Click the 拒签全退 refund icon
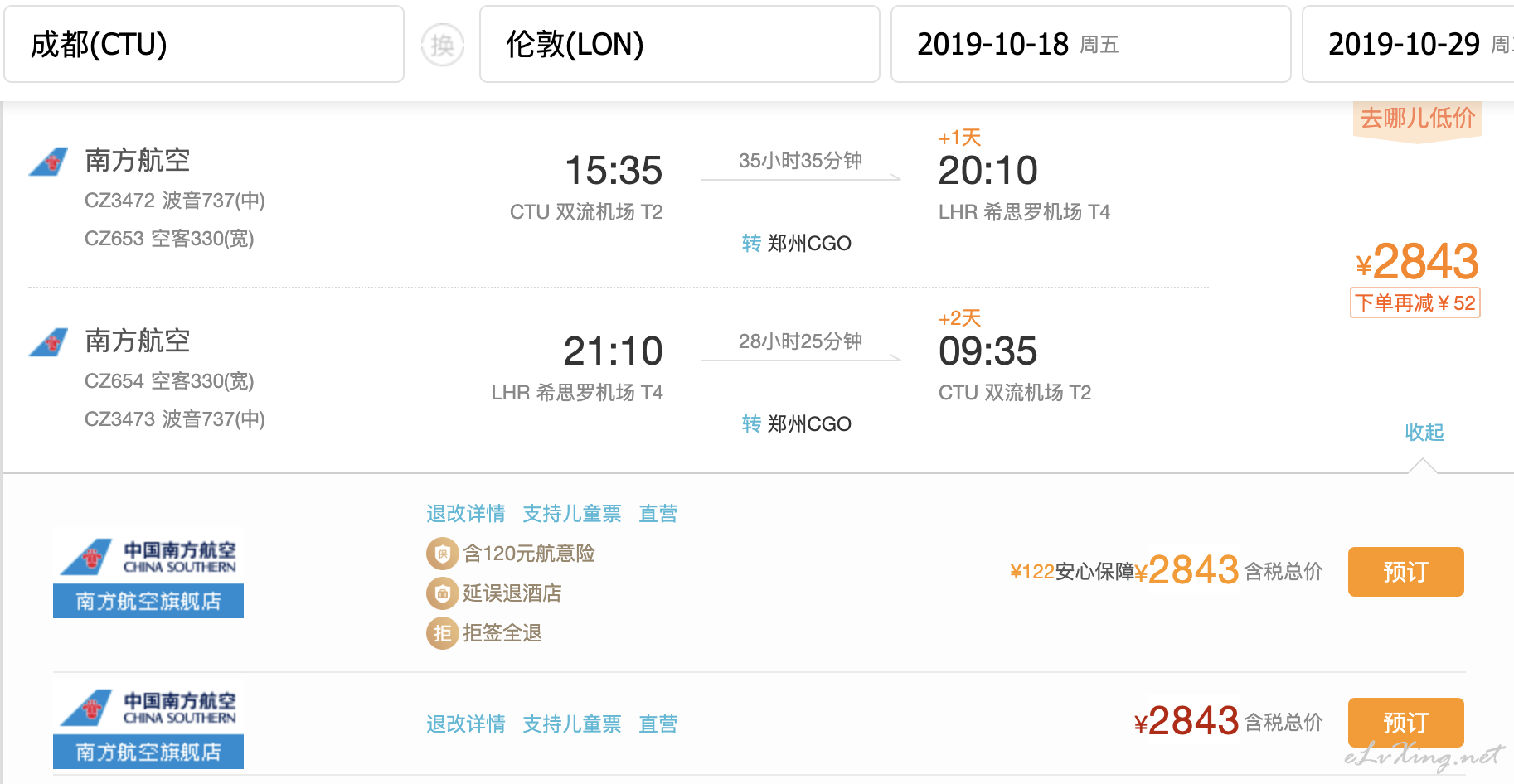This screenshot has width=1514, height=784. pos(442,633)
